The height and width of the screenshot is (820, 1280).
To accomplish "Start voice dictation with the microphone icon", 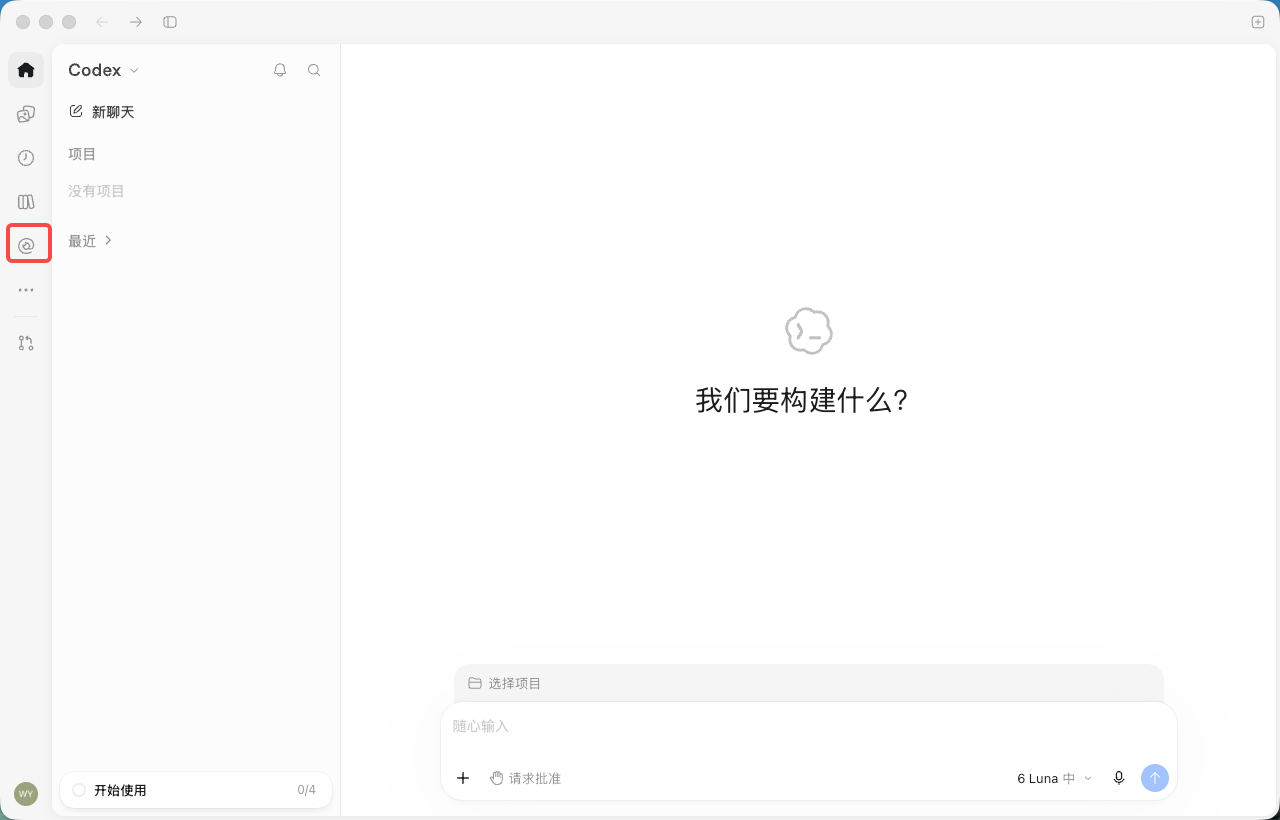I will point(1119,778).
